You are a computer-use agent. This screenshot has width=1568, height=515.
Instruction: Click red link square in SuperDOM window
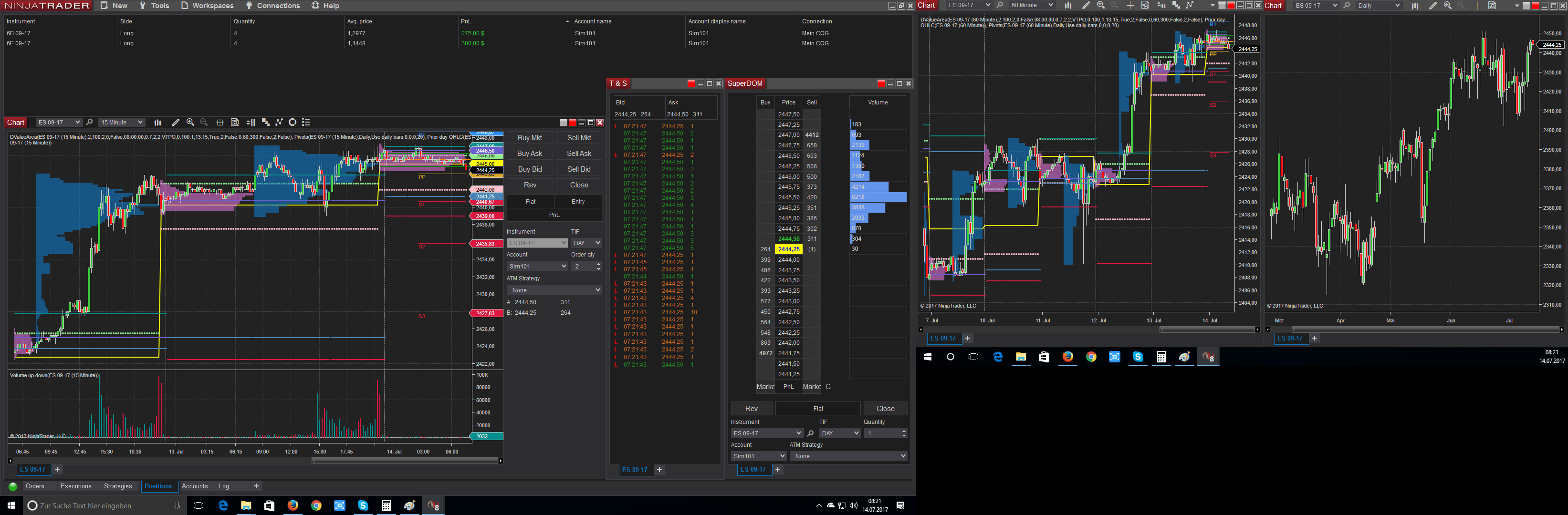[x=881, y=84]
